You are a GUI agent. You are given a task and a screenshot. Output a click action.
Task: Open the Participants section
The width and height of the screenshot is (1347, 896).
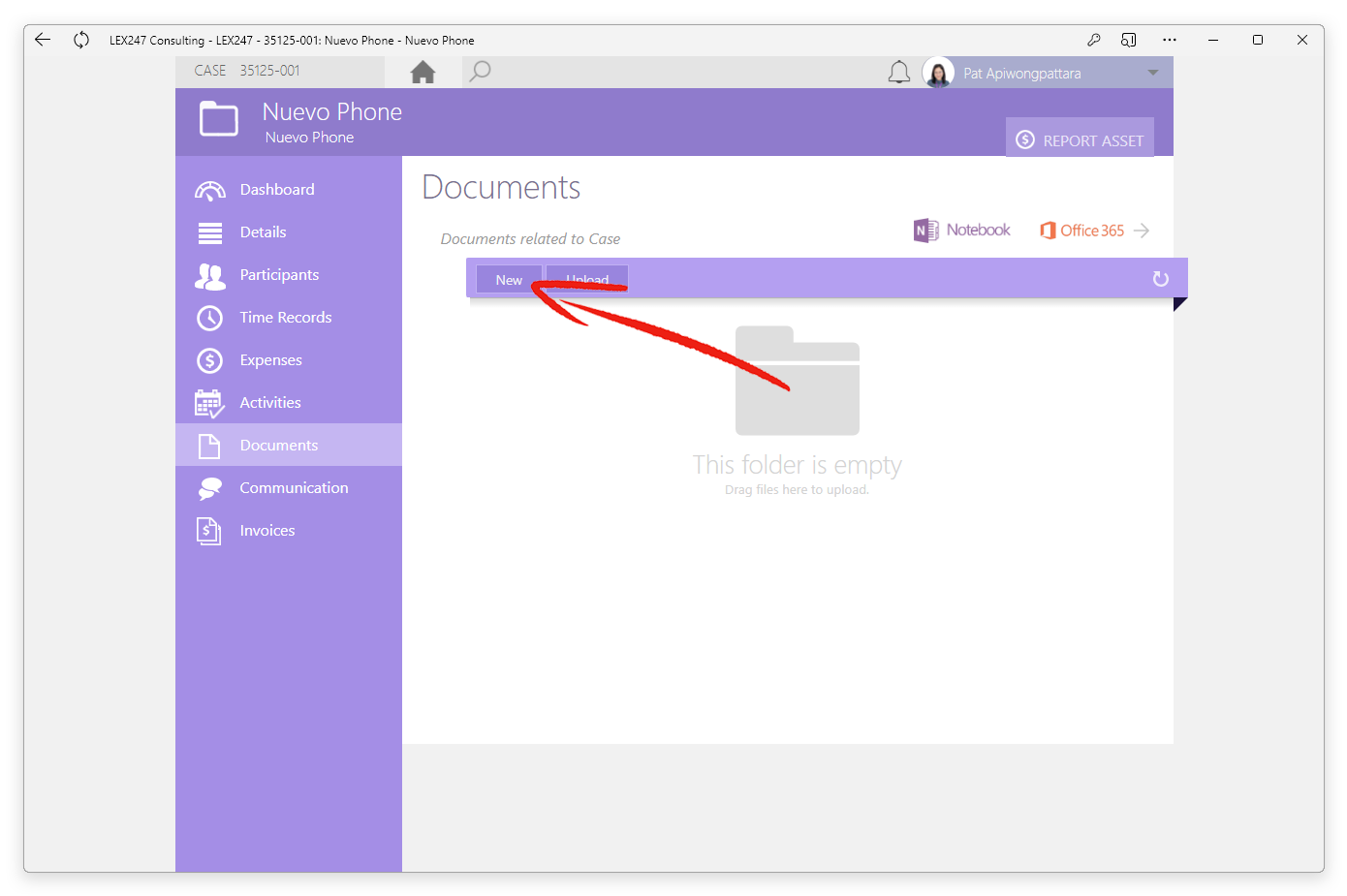pos(289,274)
